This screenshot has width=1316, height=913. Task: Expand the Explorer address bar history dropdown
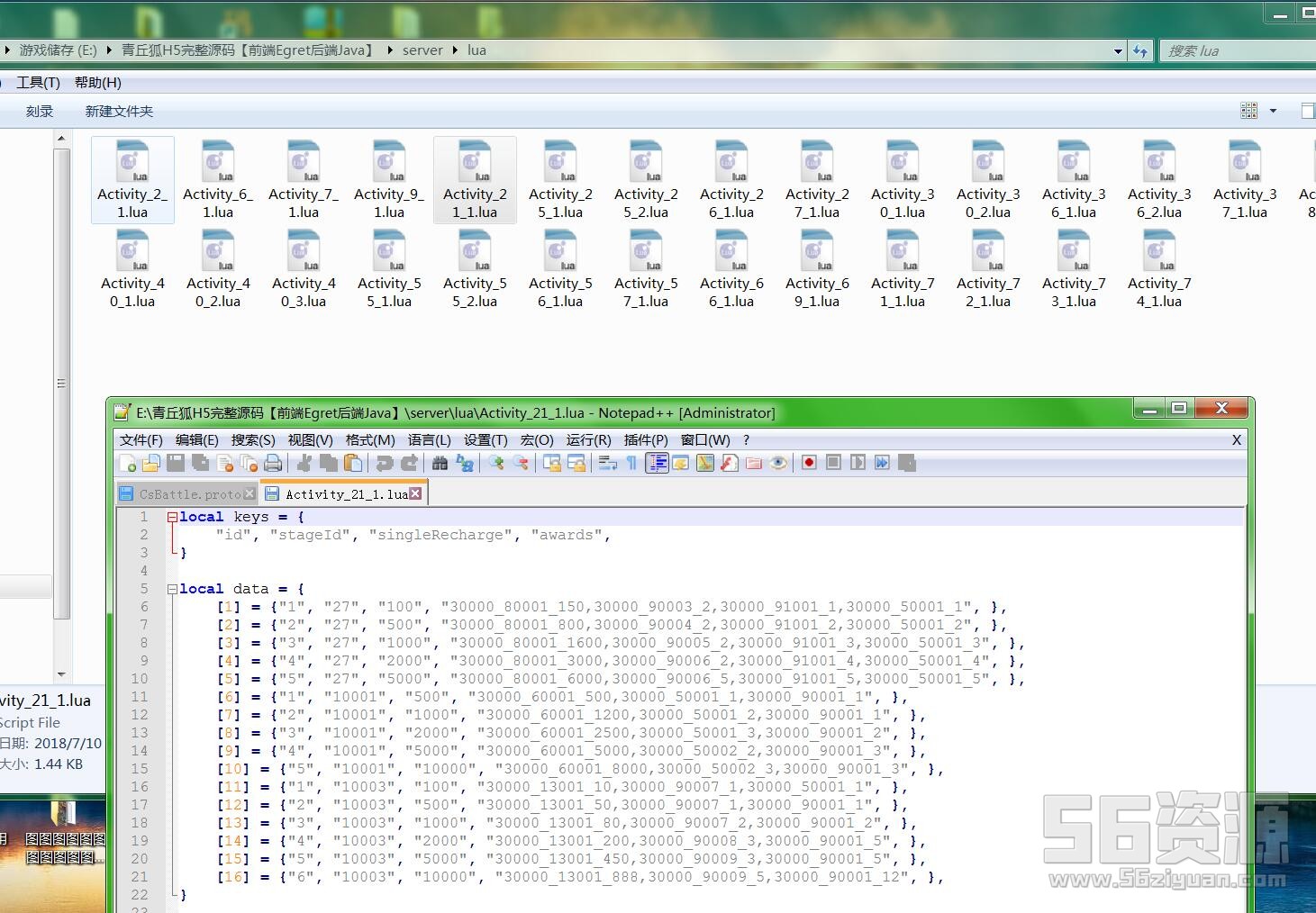point(1118,51)
